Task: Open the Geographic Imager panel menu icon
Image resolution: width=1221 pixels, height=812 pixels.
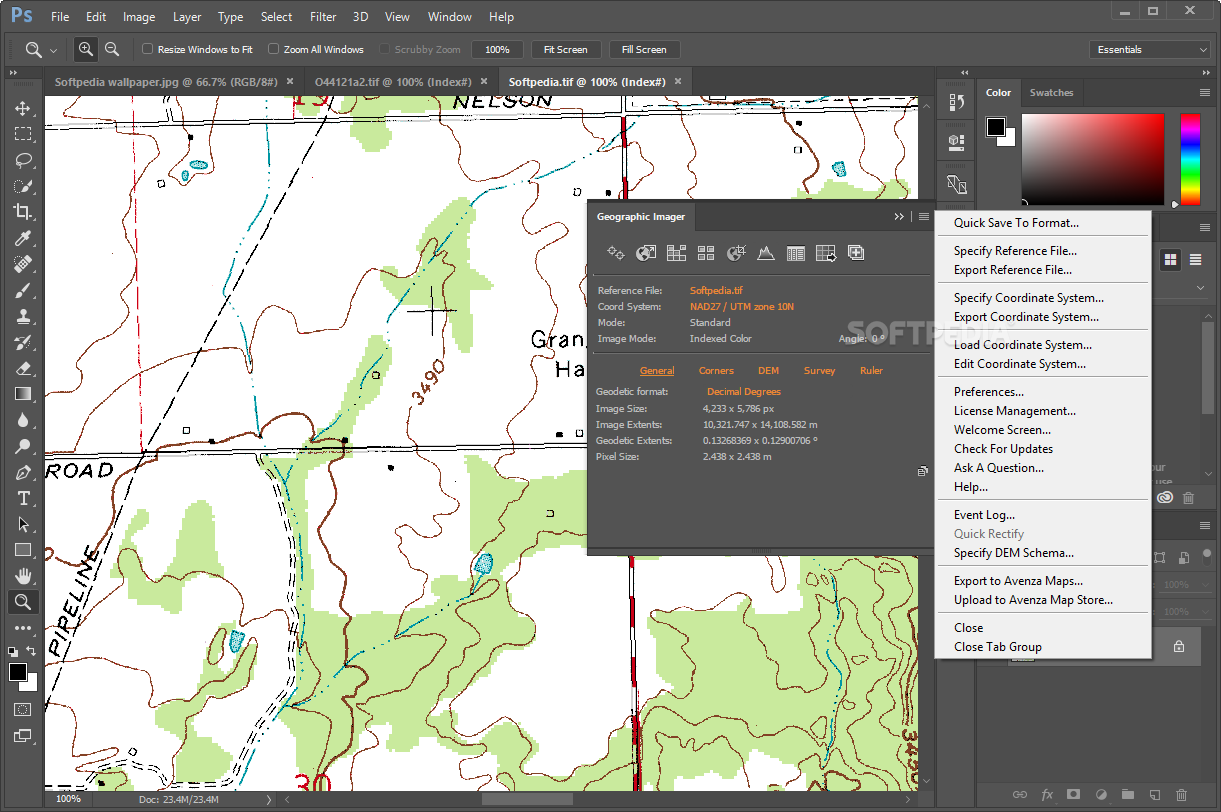Action: pos(924,216)
